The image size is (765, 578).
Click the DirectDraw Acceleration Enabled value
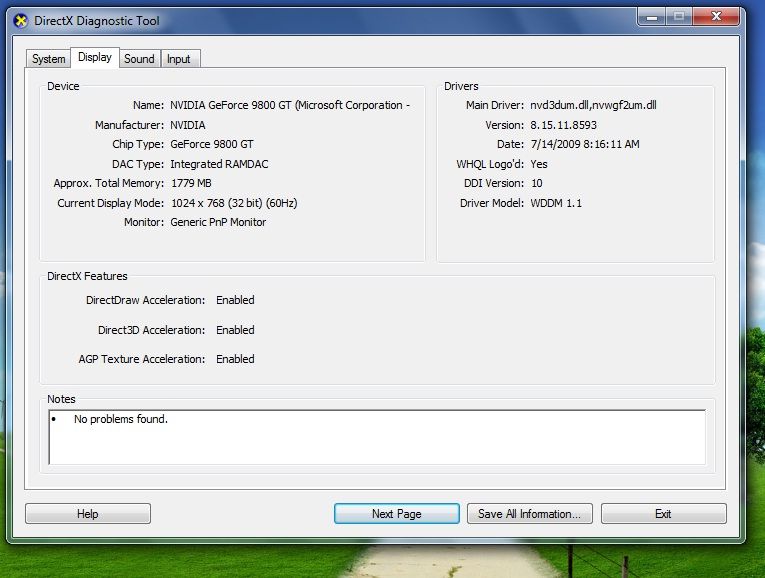coord(235,300)
